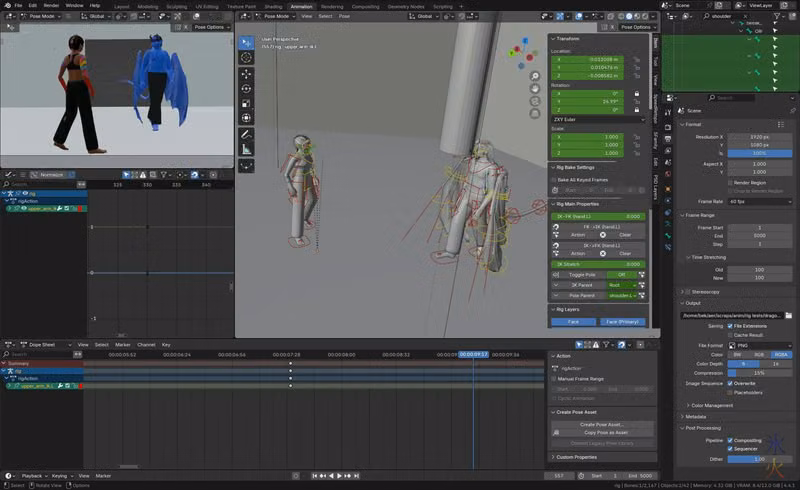Enable the Render Region checkbox
This screenshot has width=800, height=490.
coord(731,183)
